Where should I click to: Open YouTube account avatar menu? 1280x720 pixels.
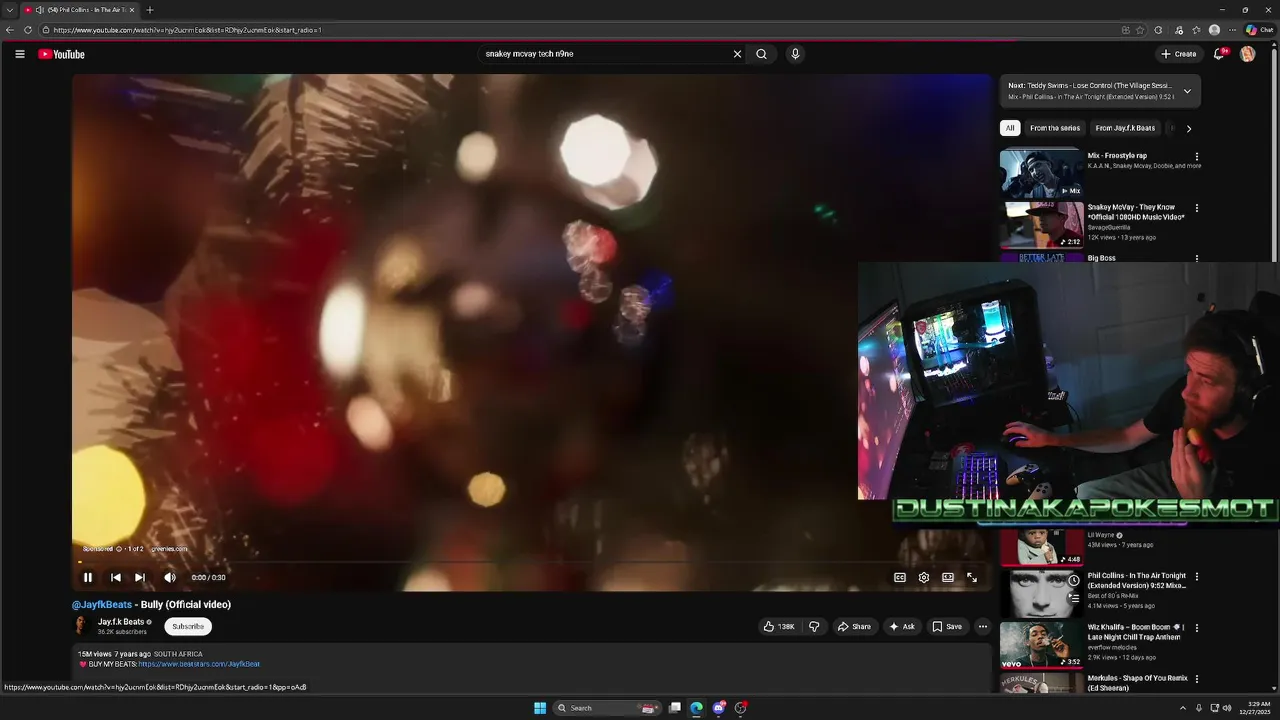pyautogui.click(x=1247, y=54)
